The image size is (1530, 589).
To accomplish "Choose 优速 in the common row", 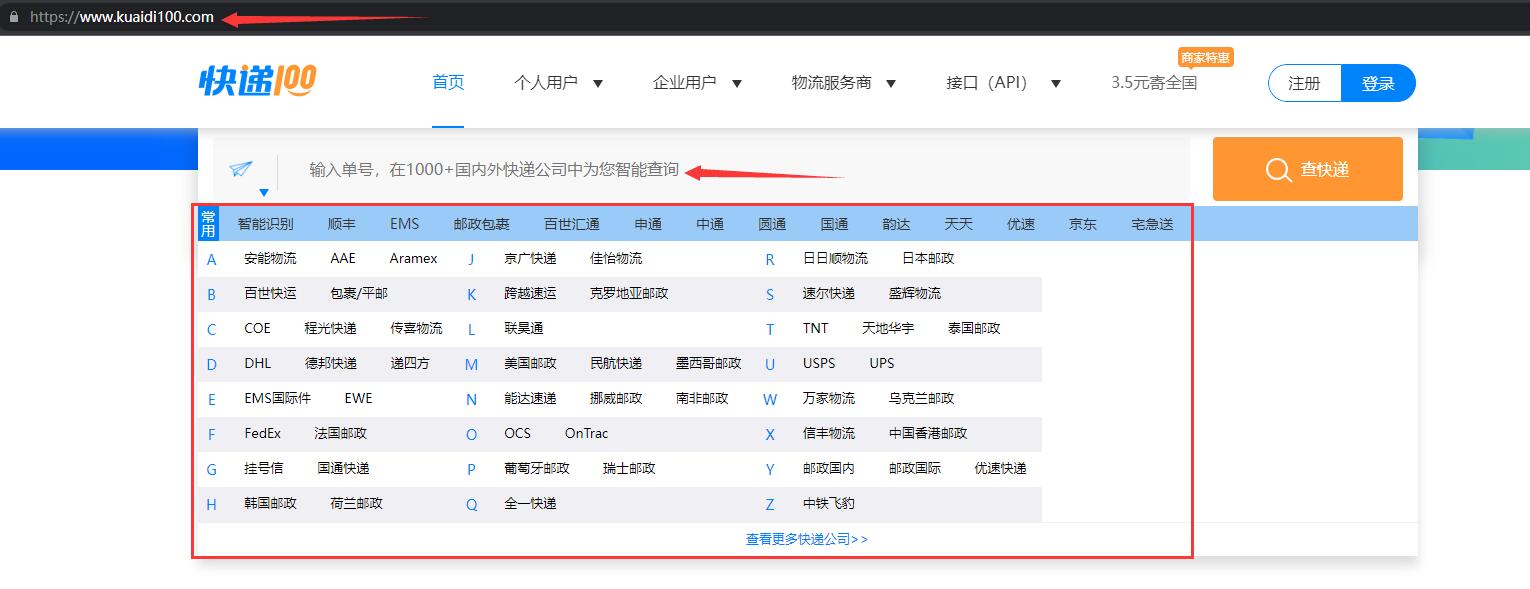I will 1021,224.
